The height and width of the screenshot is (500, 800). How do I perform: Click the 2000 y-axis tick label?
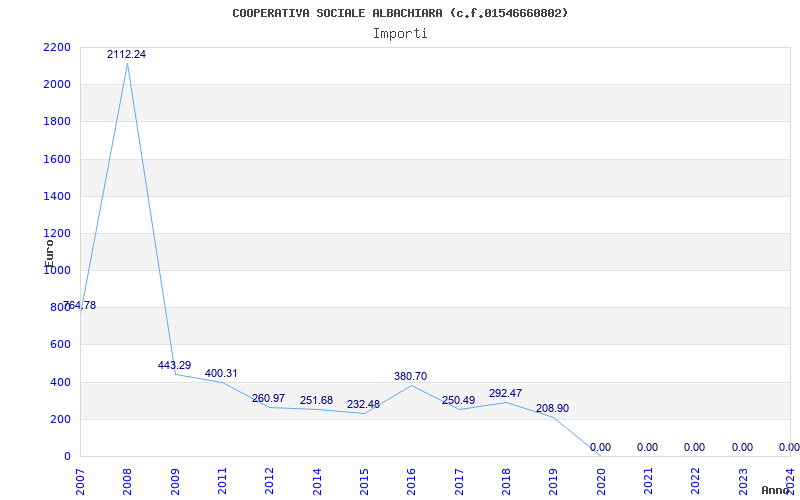pos(57,85)
